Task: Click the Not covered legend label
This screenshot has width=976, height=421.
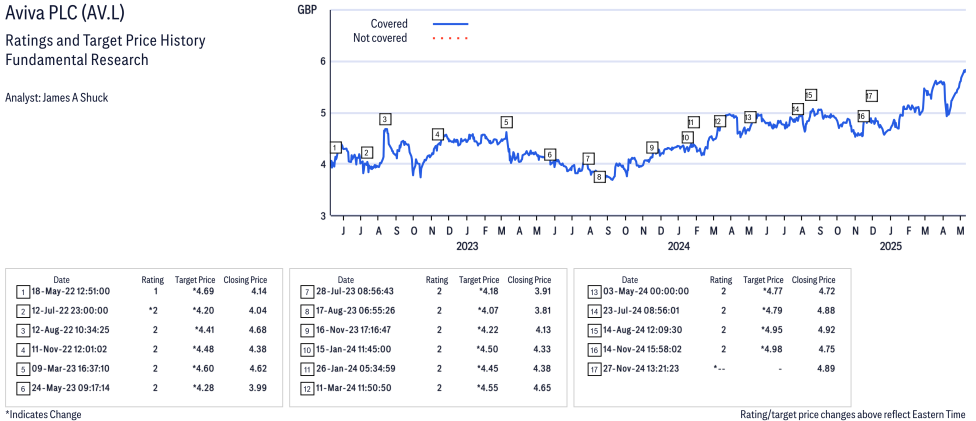Action: [380, 38]
